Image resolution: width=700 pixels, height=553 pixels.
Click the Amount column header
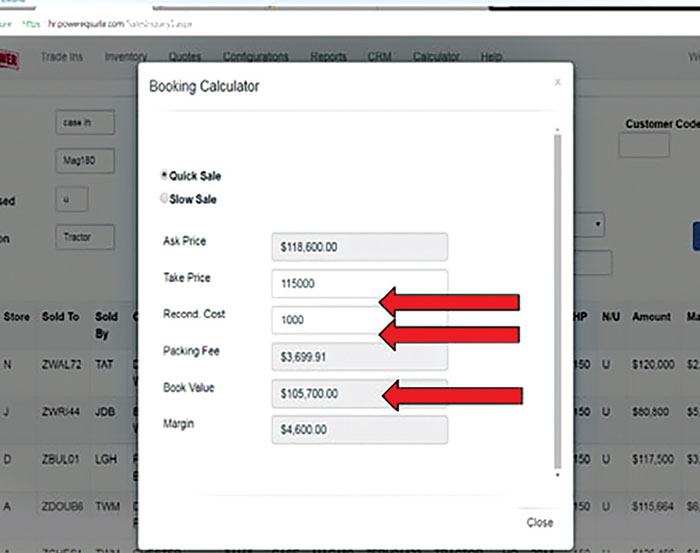point(651,317)
